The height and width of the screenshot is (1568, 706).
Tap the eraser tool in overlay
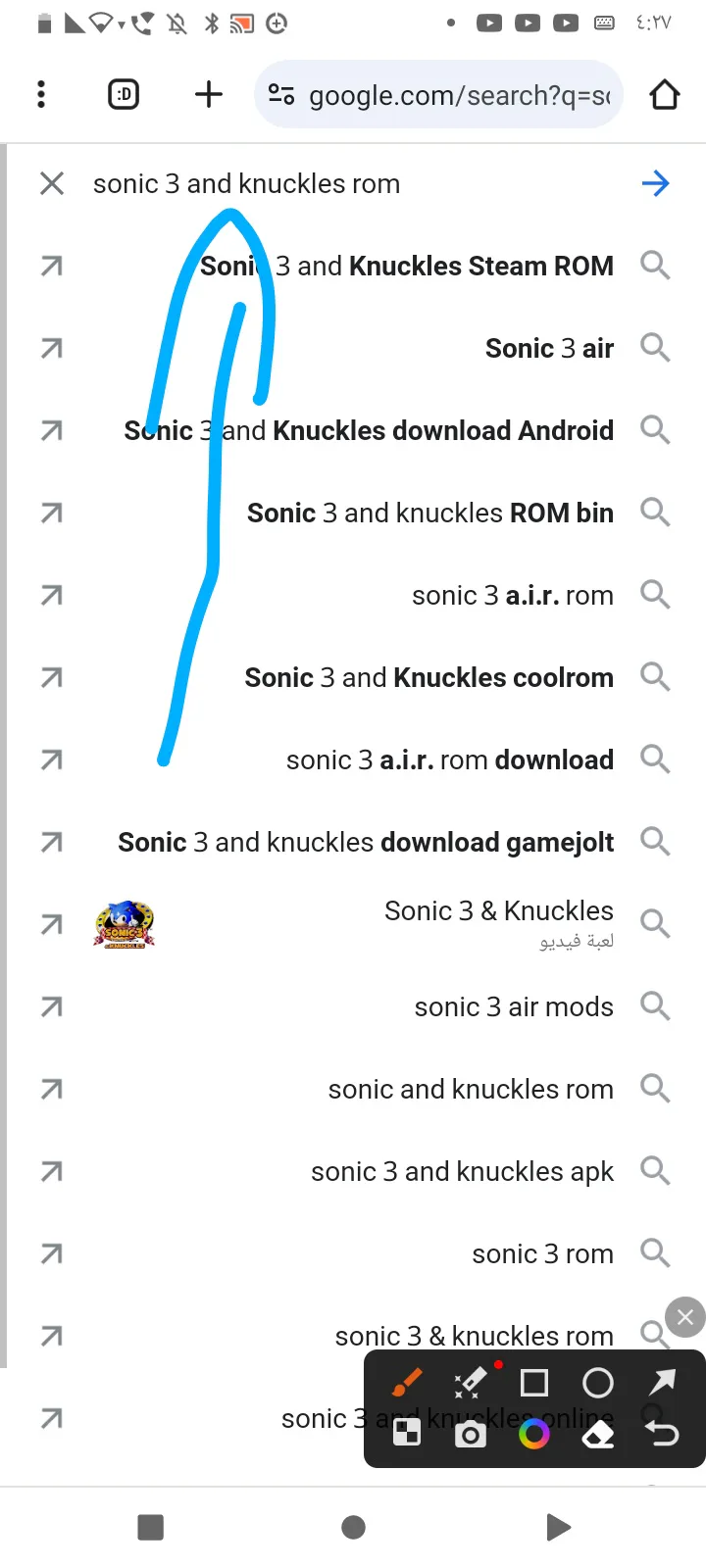tap(598, 1436)
